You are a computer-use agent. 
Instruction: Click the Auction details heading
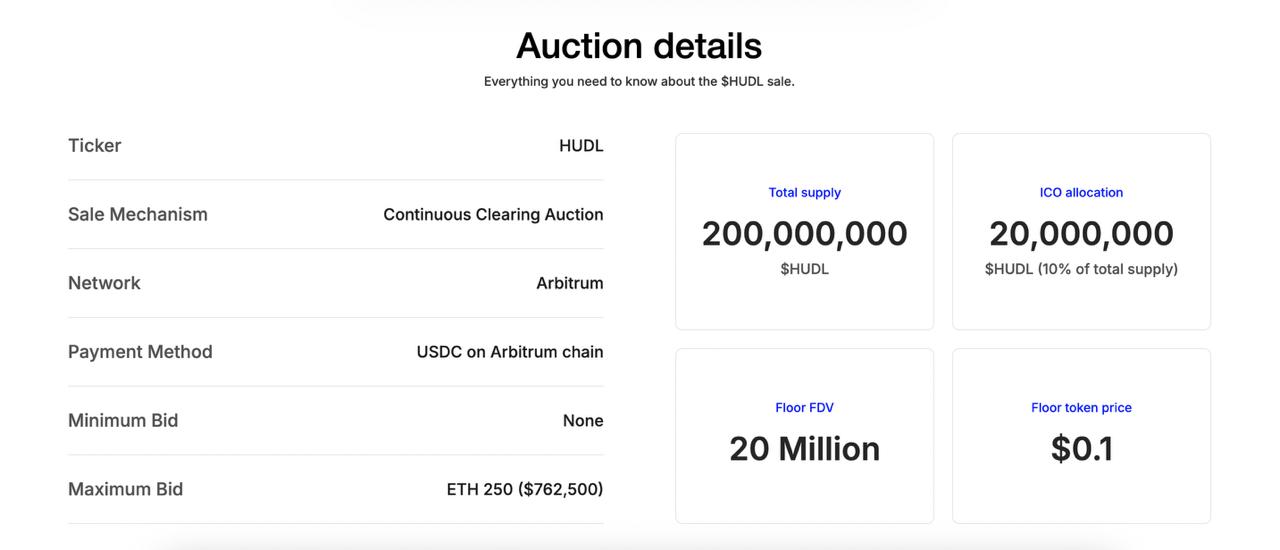639,46
